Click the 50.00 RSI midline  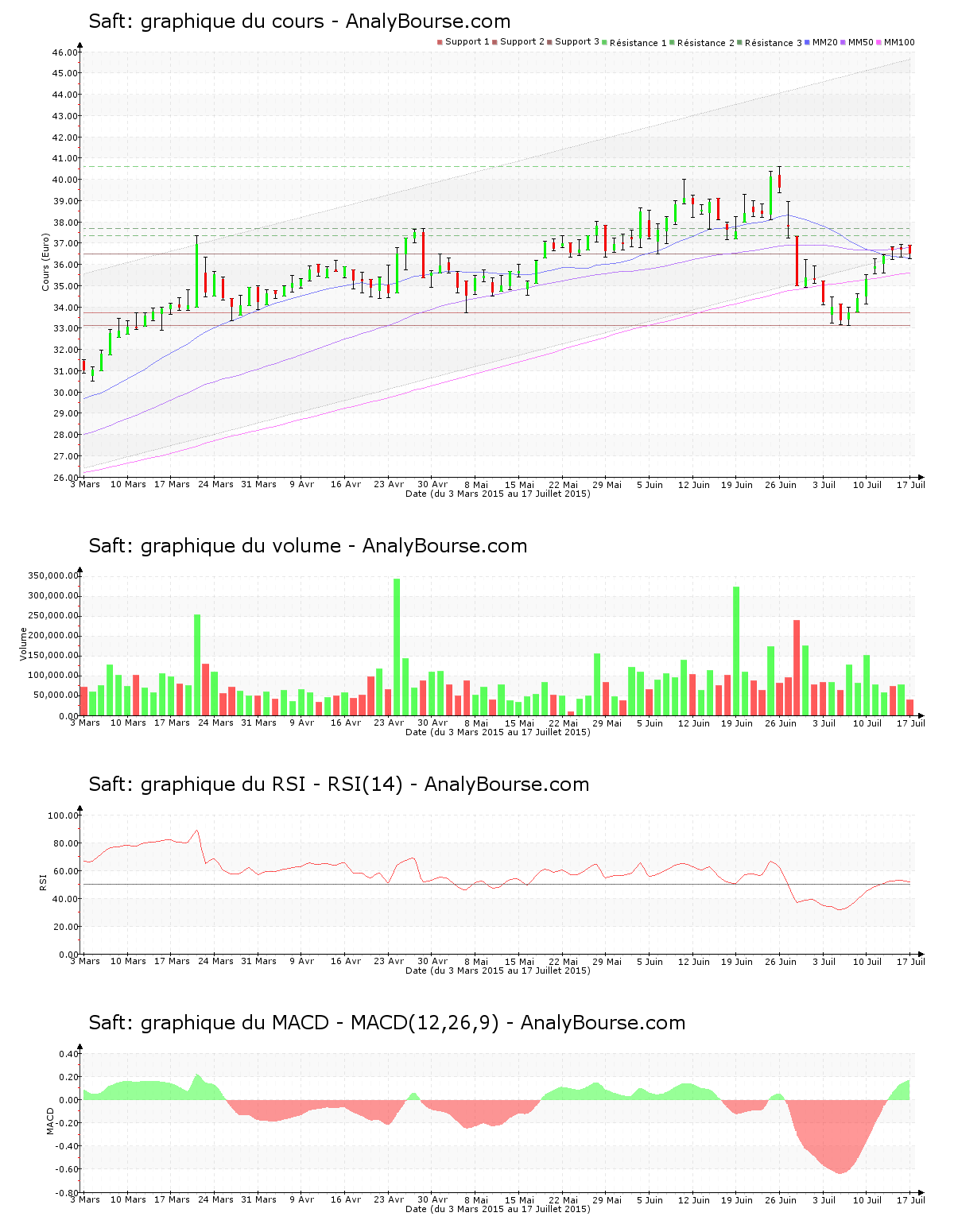pyautogui.click(x=498, y=885)
